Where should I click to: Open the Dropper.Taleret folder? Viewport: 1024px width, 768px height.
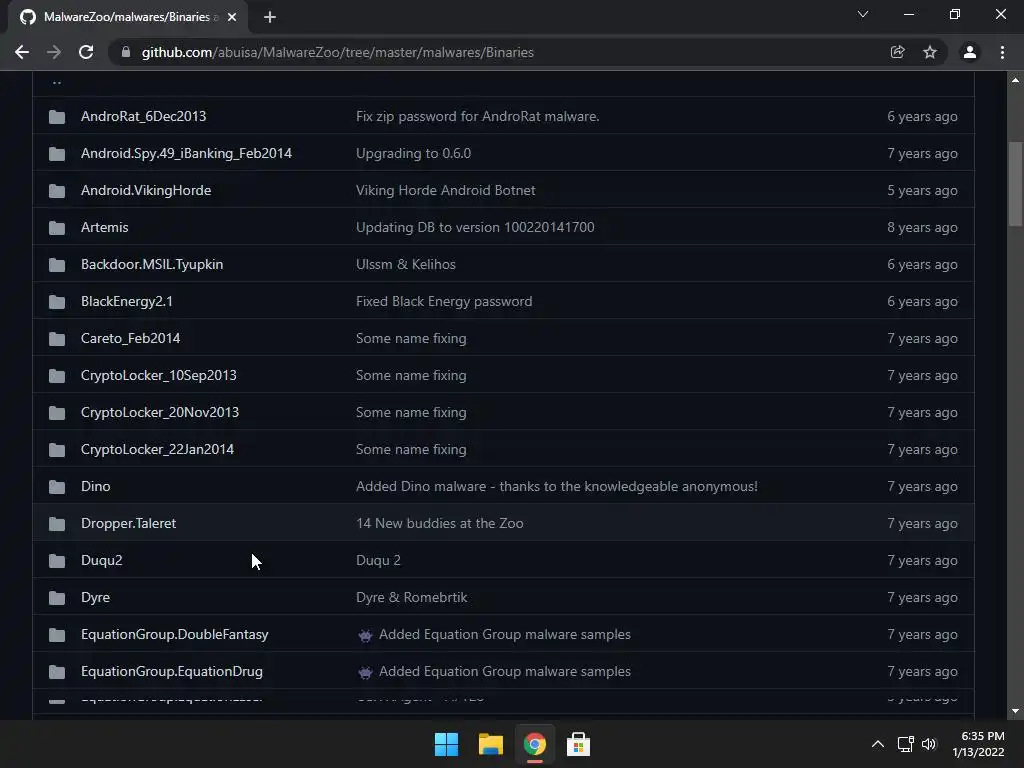tap(129, 523)
